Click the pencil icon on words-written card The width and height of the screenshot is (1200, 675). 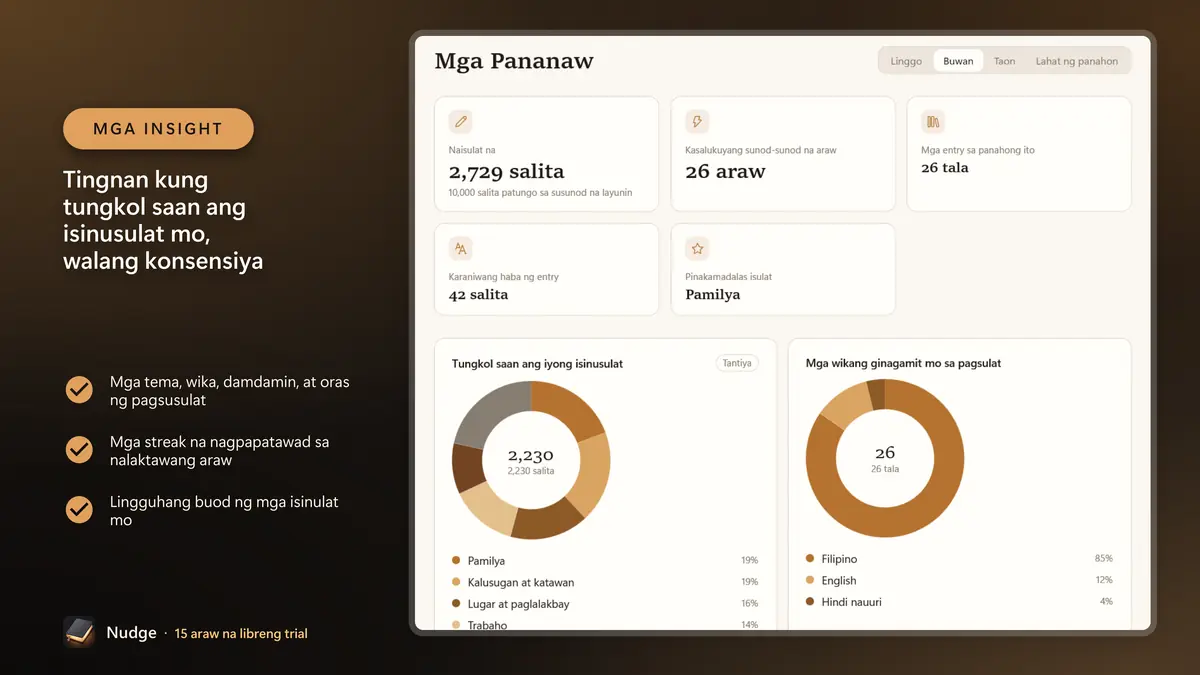pyautogui.click(x=460, y=122)
